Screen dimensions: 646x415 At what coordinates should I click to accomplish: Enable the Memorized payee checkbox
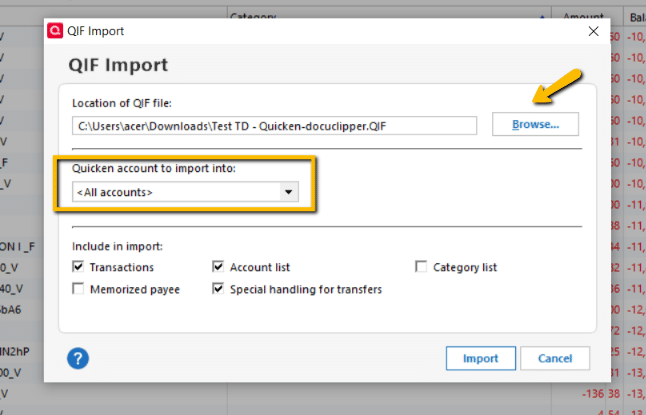(78, 288)
